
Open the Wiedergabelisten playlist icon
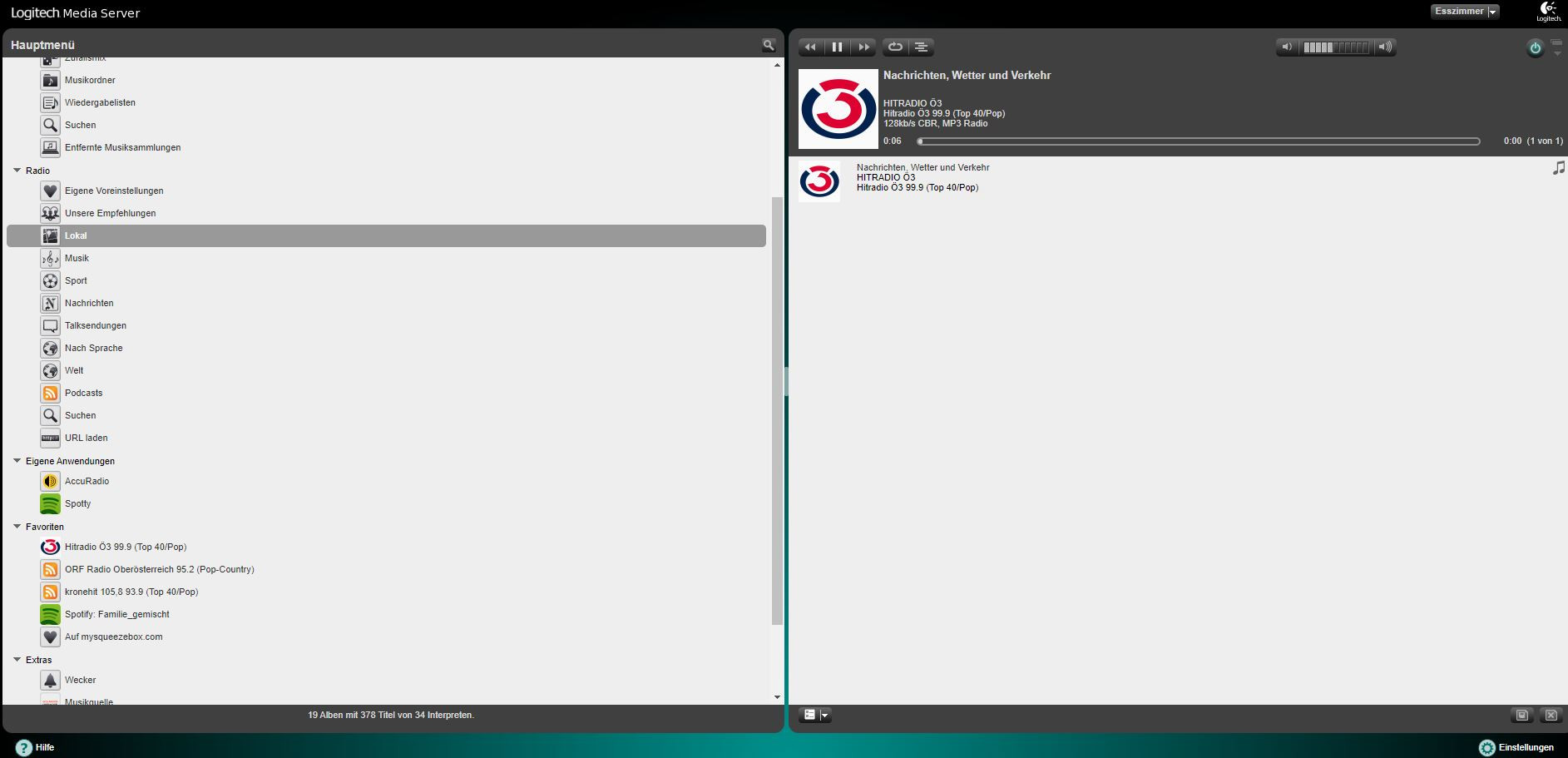click(x=50, y=103)
